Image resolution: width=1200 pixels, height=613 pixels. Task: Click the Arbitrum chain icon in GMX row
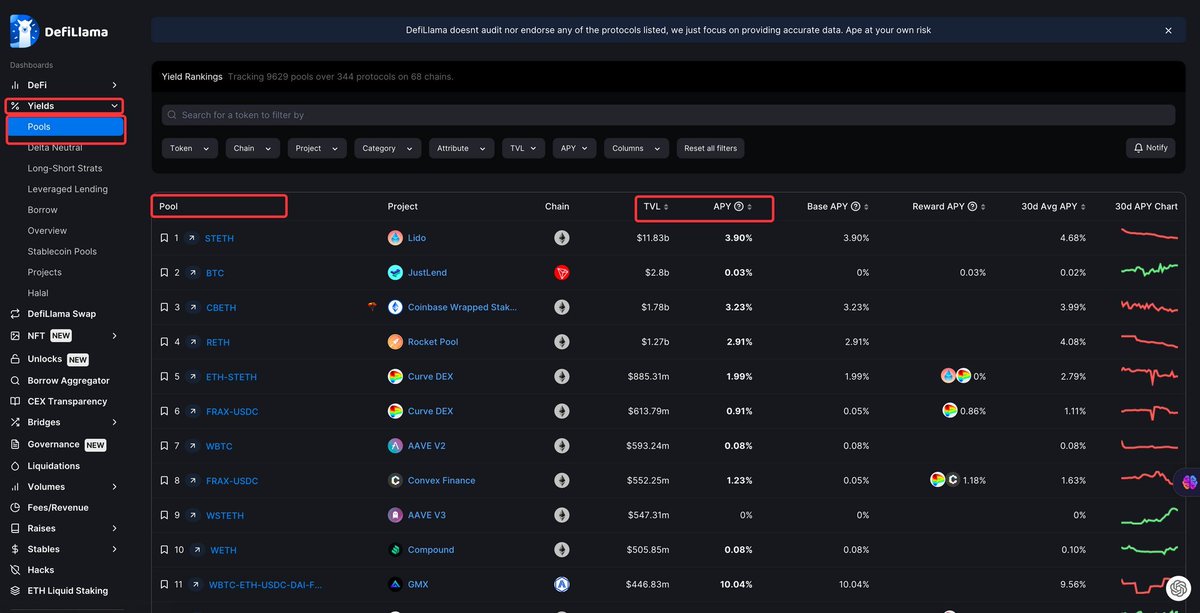click(x=562, y=584)
